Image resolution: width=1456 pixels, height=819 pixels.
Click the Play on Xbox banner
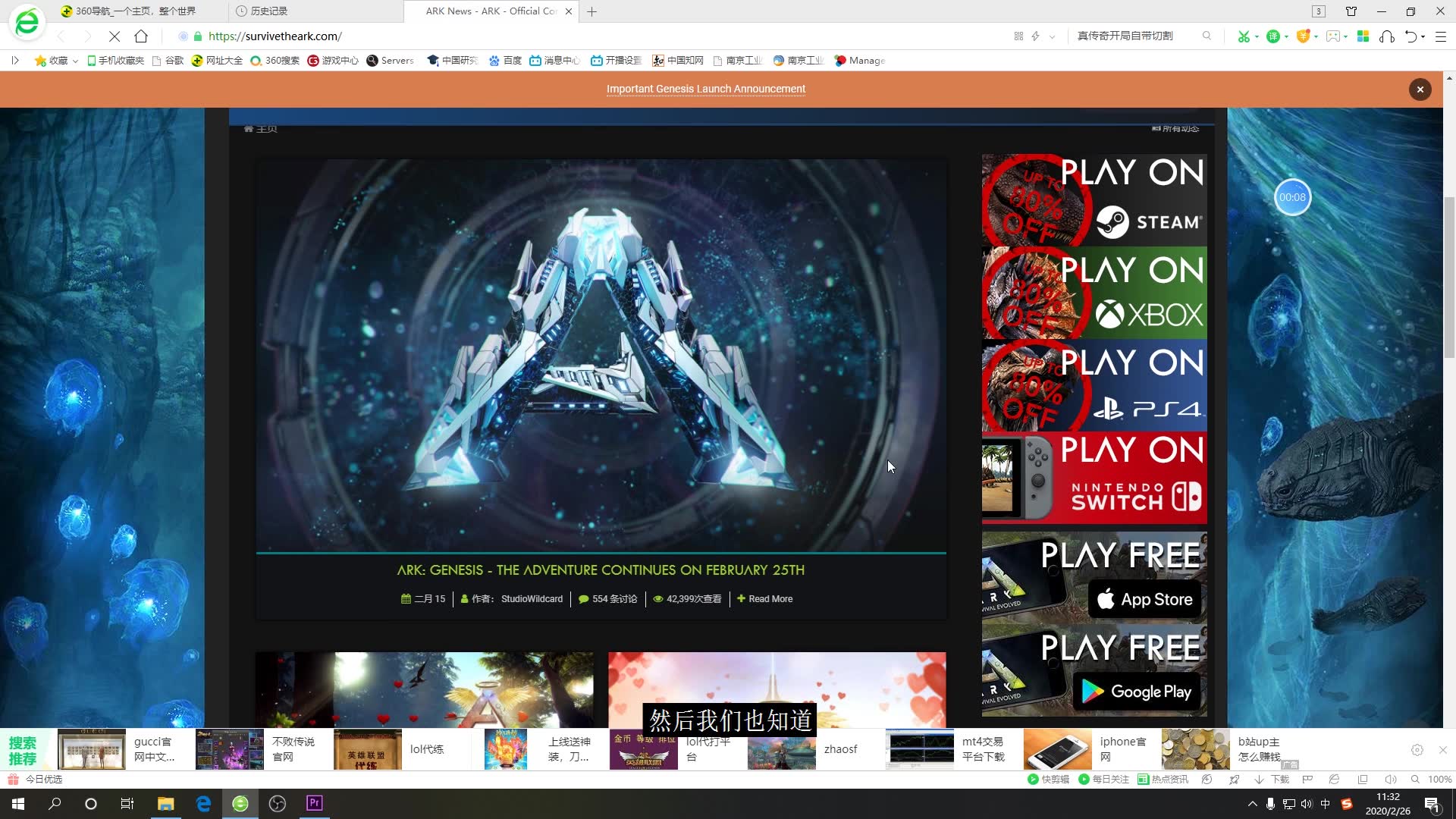1094,293
